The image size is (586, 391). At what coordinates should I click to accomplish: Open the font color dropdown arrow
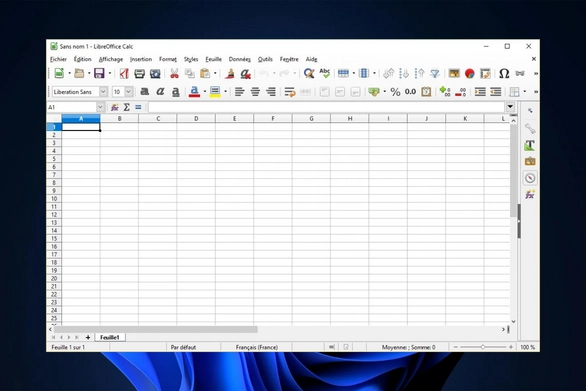point(205,92)
